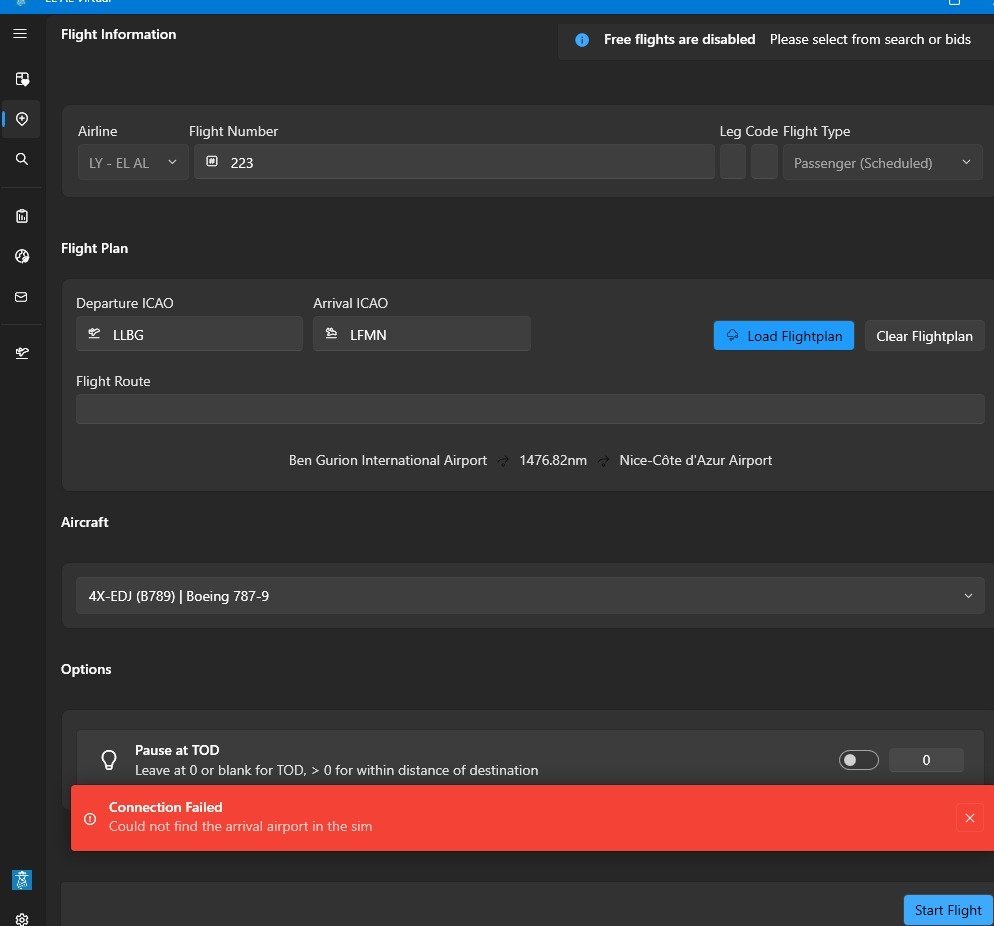Click the Pause at TOD distance field

[x=926, y=760]
